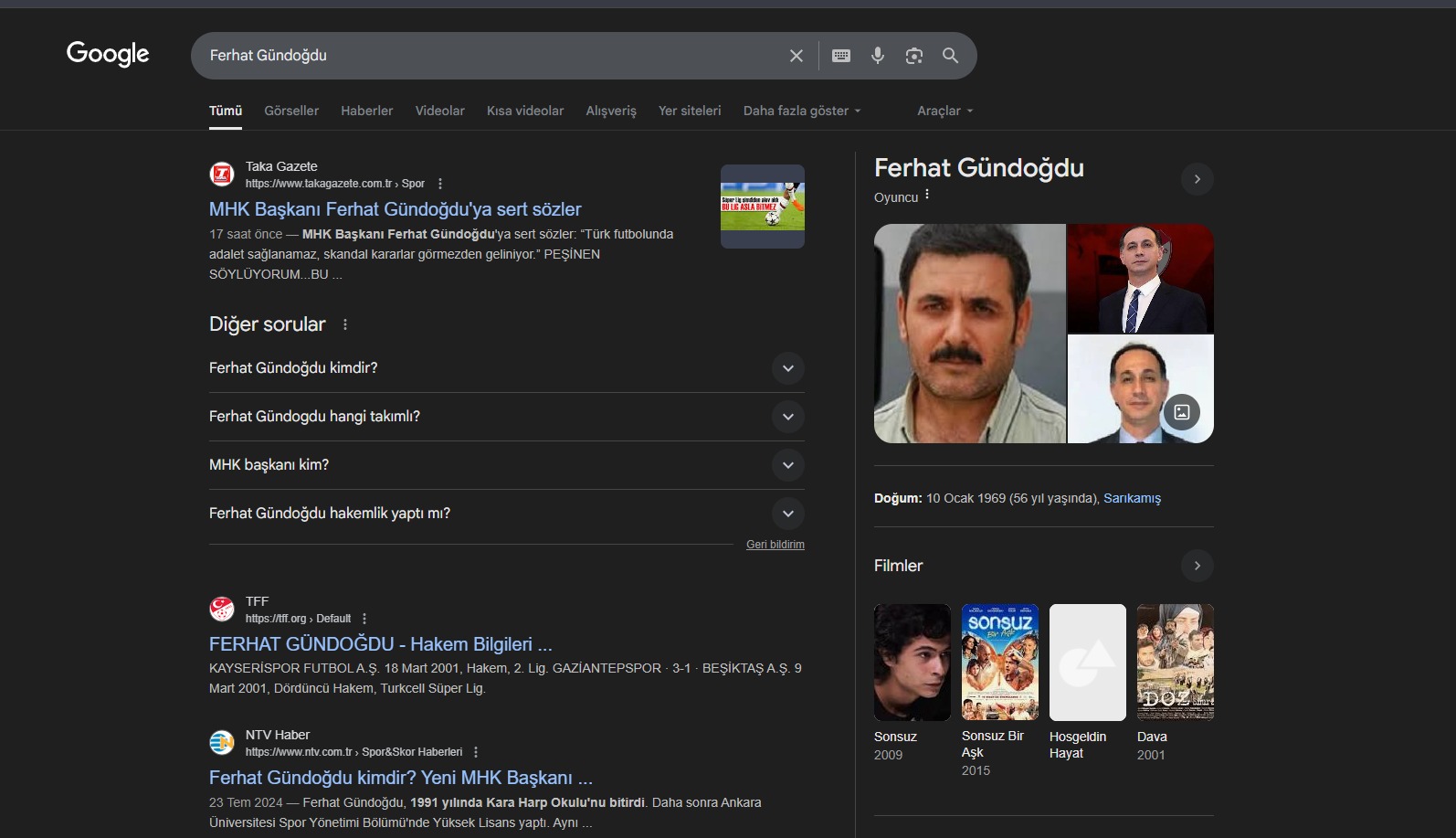The height and width of the screenshot is (838, 1456).
Task: Expand the MHK başkanı kim? question
Action: (x=507, y=465)
